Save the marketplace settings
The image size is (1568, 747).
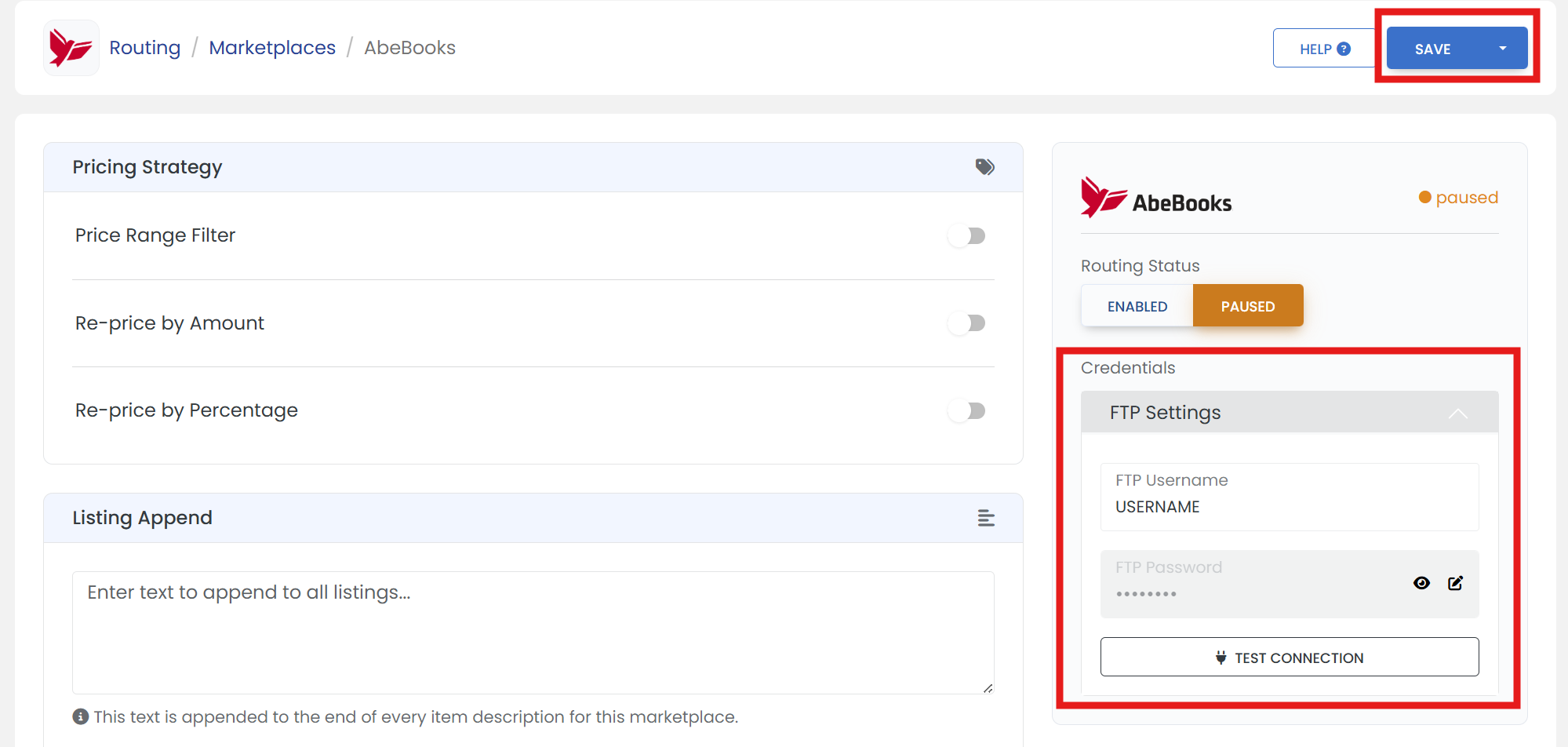click(1433, 49)
